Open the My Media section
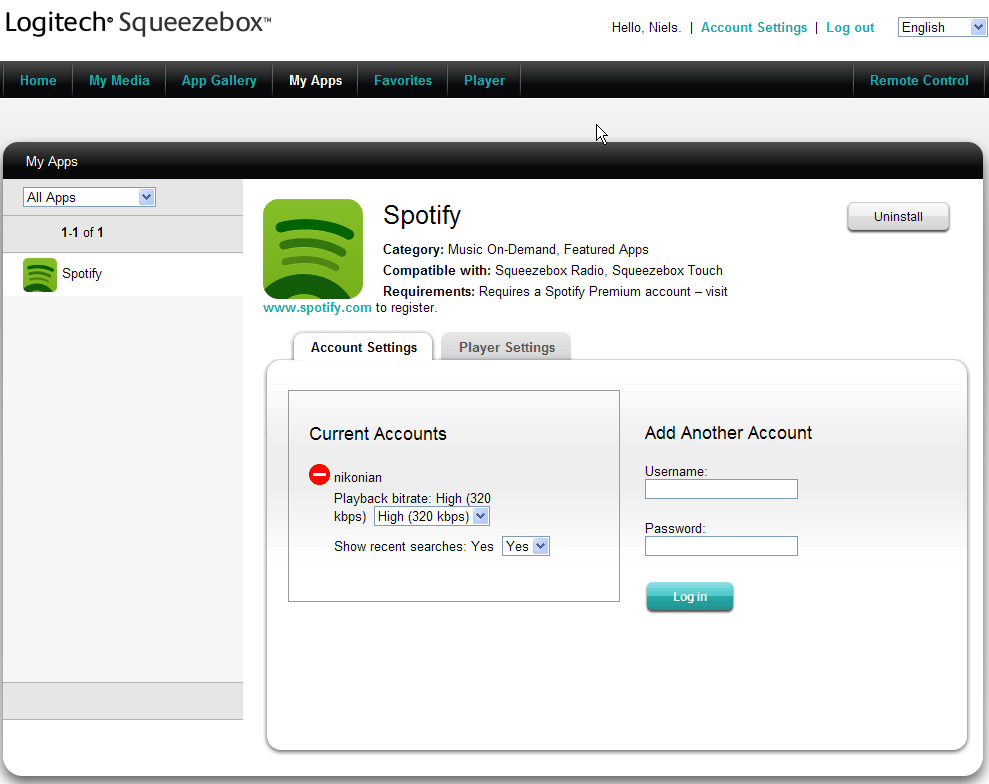Image resolution: width=989 pixels, height=784 pixels. point(119,80)
